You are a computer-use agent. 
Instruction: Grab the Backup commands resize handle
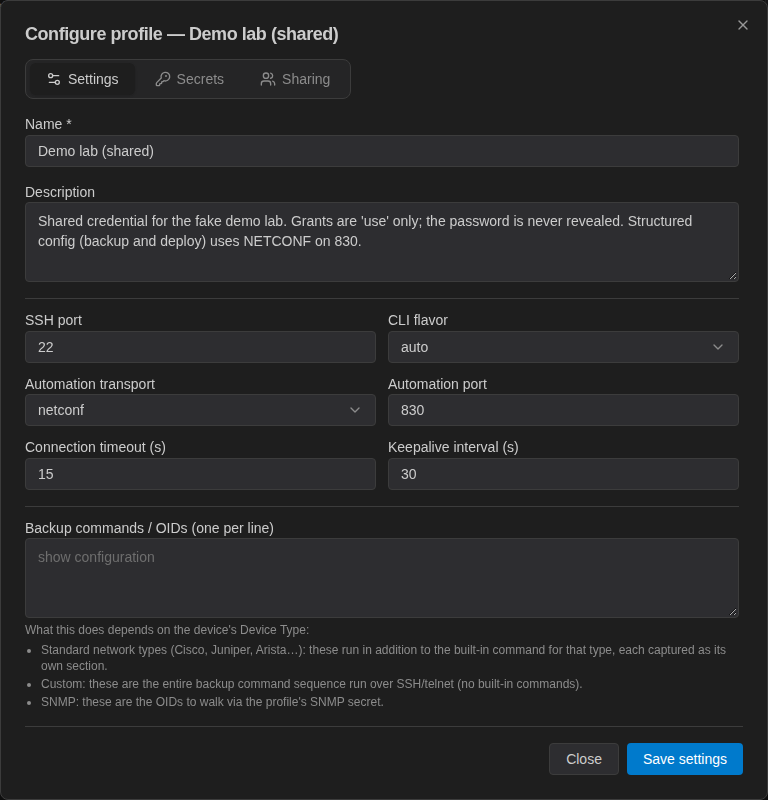(733, 612)
